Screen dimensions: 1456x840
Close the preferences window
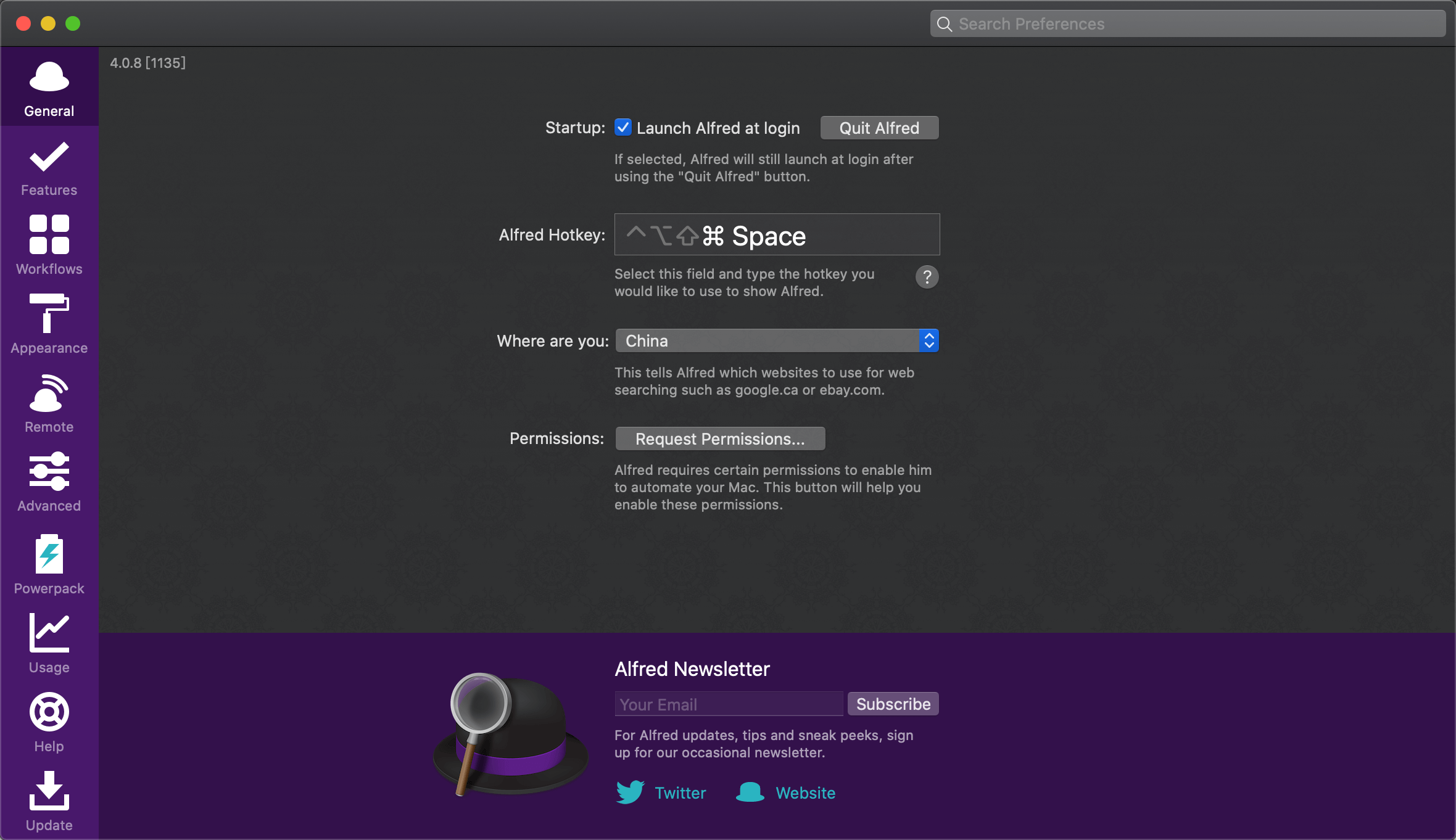click(23, 23)
